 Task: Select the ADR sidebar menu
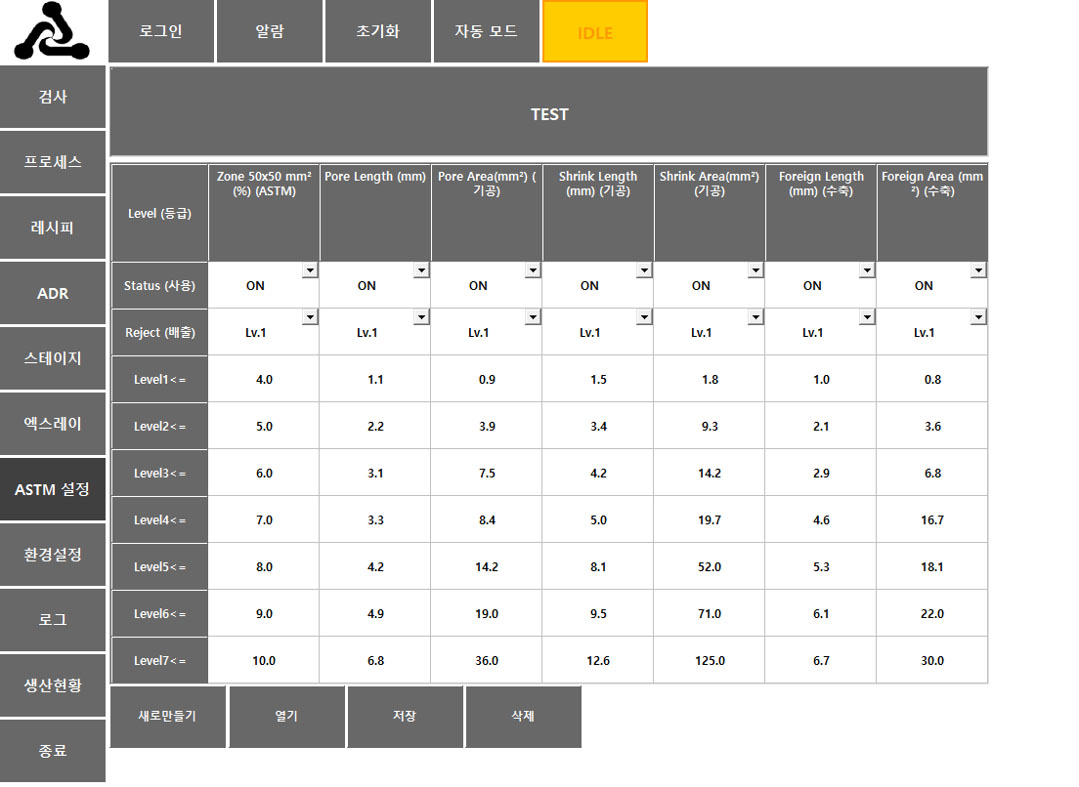pos(53,293)
